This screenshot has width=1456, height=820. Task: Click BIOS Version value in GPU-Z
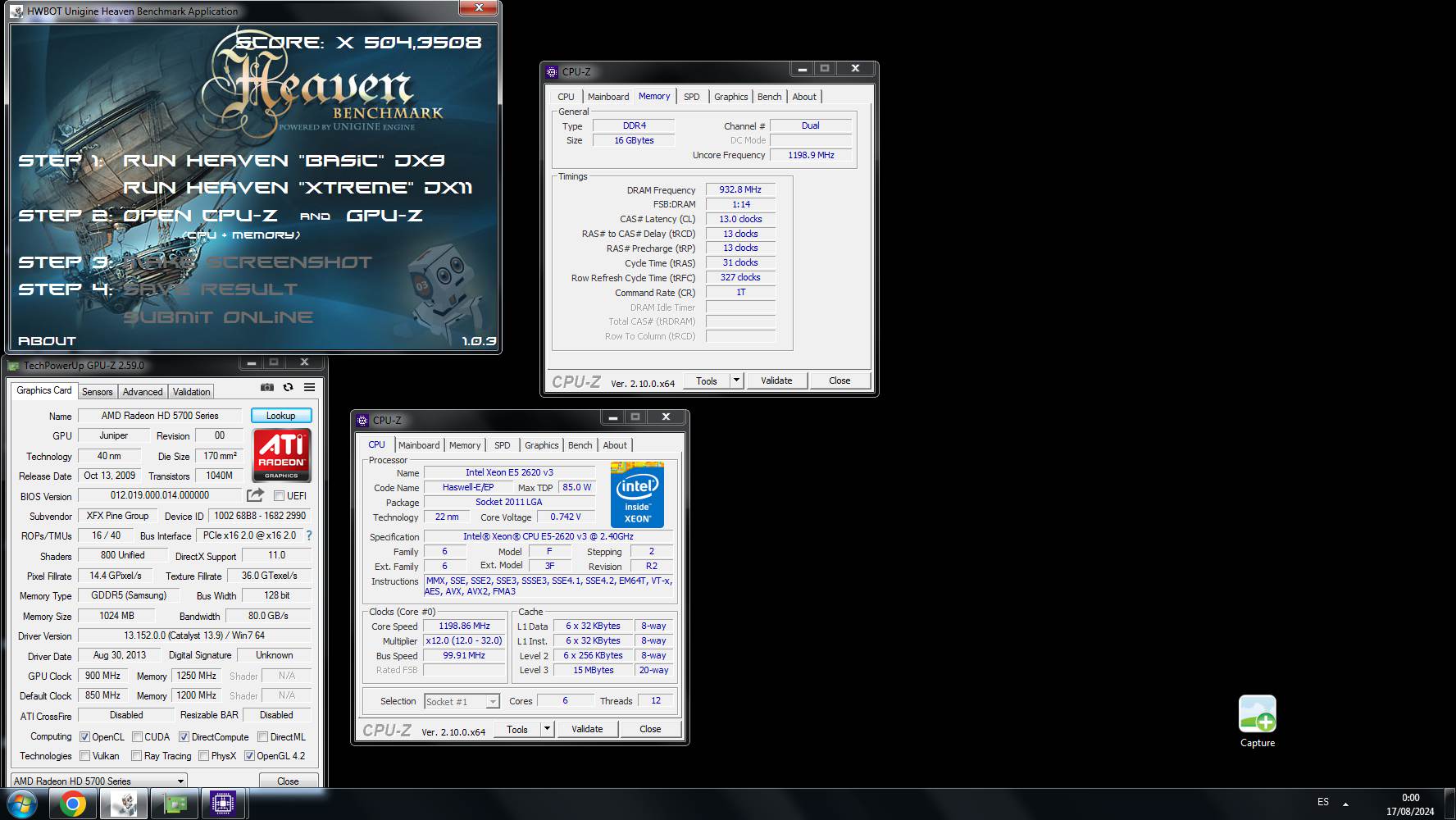pos(160,495)
